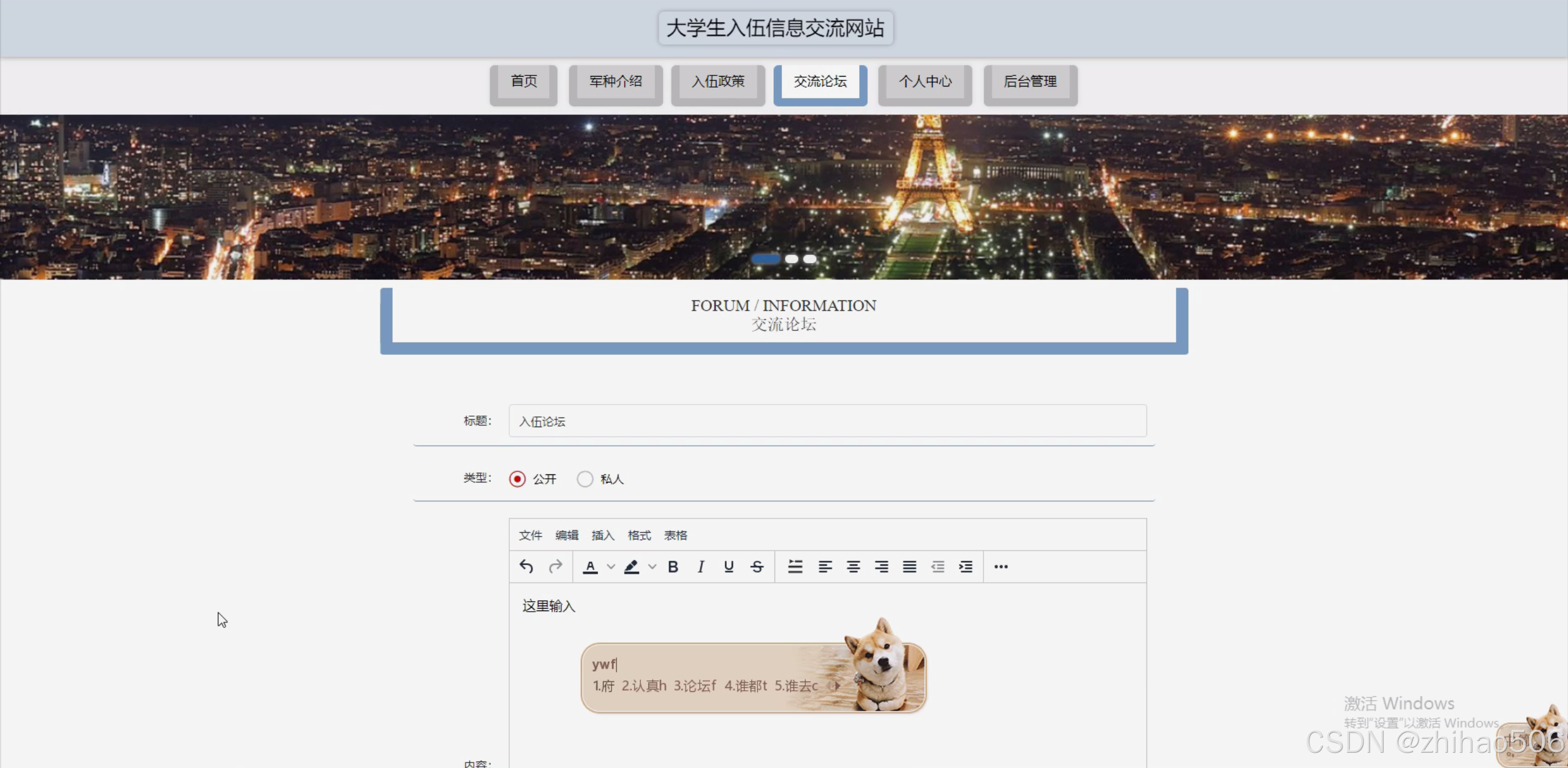The image size is (1568, 768).
Task: Apply text color with the A icon
Action: tap(590, 566)
